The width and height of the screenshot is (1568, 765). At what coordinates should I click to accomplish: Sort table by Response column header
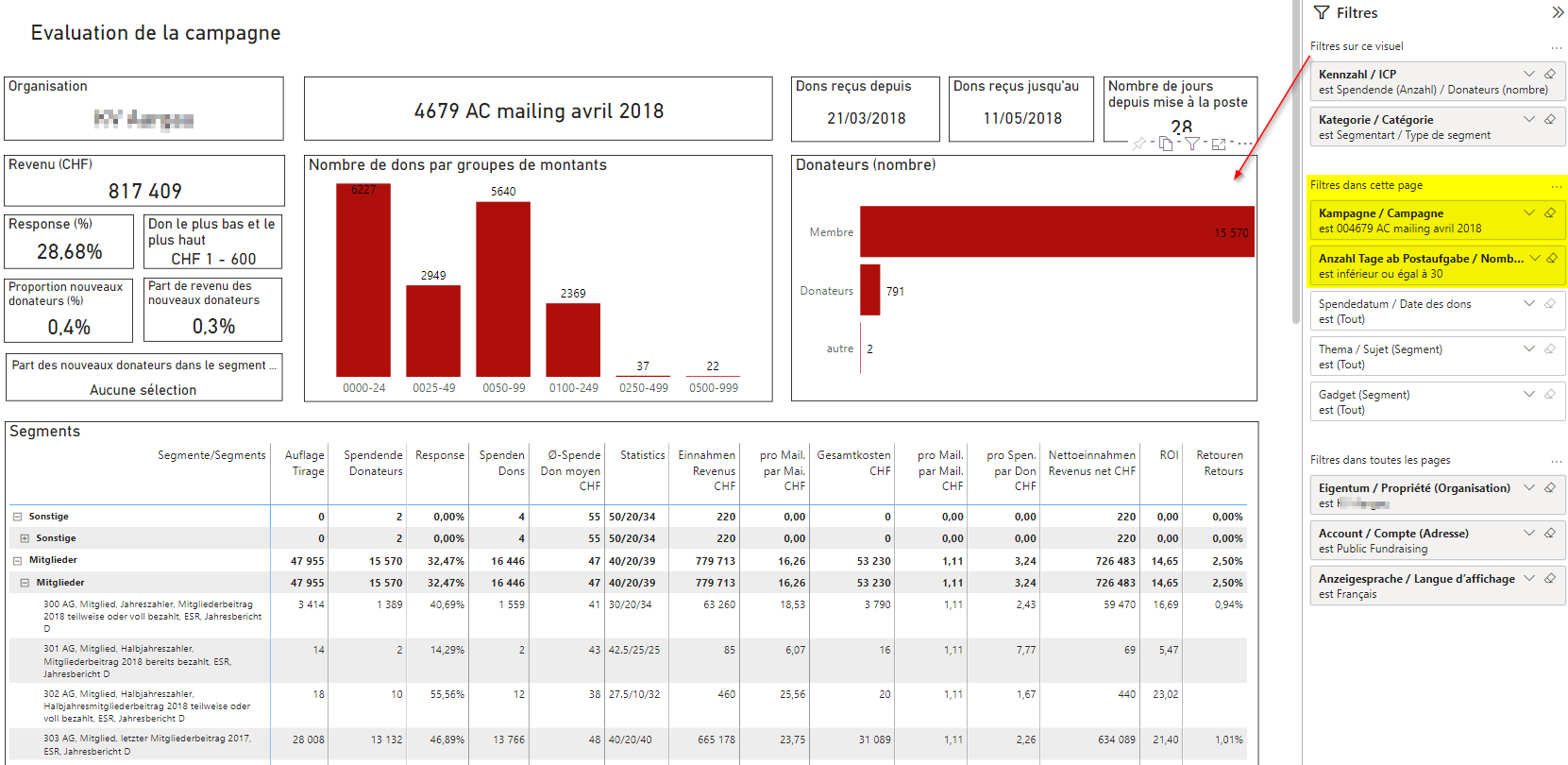coord(440,455)
